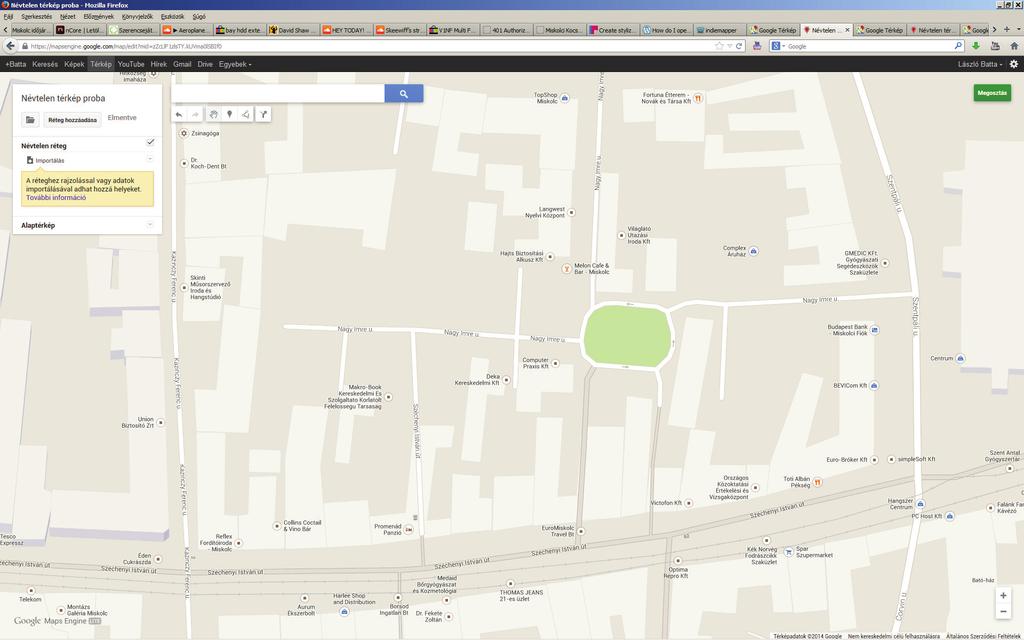1024x640 pixels.
Task: Click the browser back arrow
Action: 10,46
